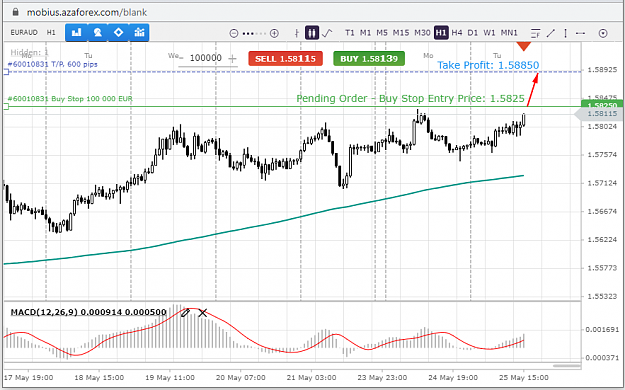
Task: Click the circular target icon in toolbar
Action: click(603, 33)
